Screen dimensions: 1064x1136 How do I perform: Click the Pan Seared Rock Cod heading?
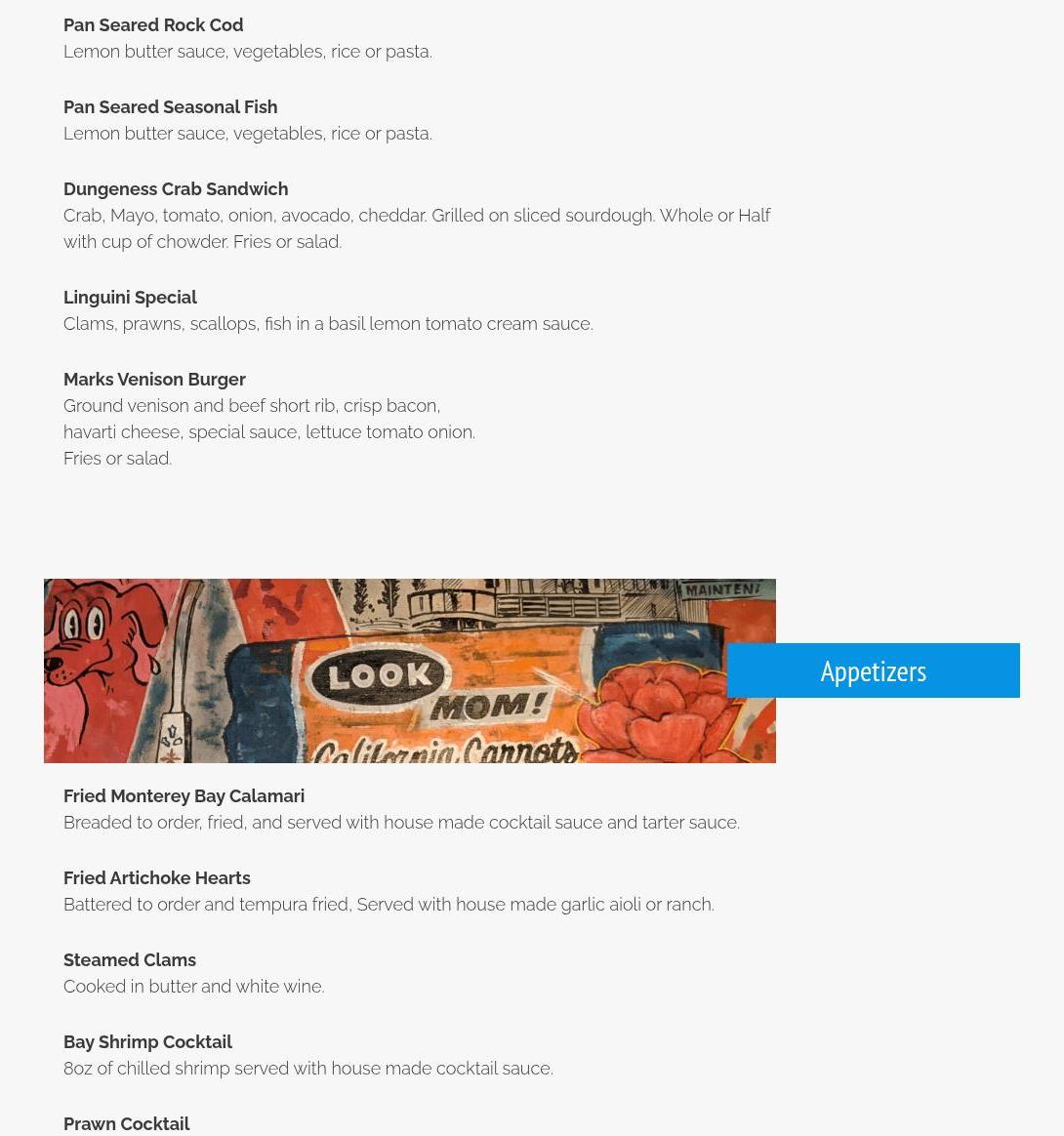click(x=153, y=25)
